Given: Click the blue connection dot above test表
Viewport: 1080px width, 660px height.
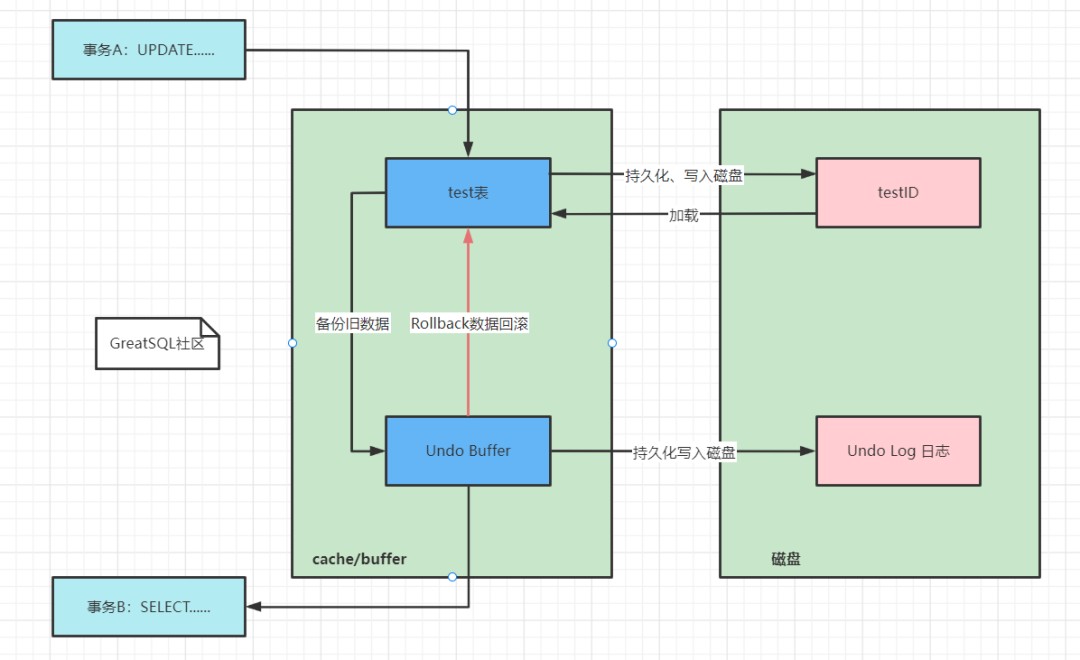Looking at the screenshot, I should click(x=452, y=109).
